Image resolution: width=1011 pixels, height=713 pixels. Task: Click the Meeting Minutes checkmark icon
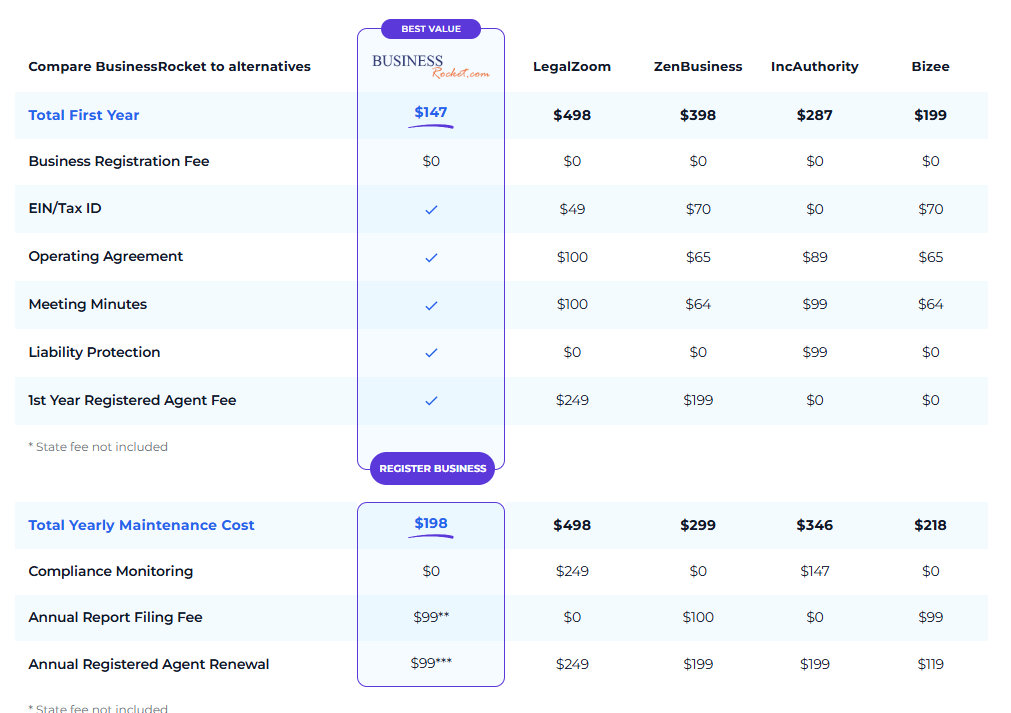click(431, 305)
